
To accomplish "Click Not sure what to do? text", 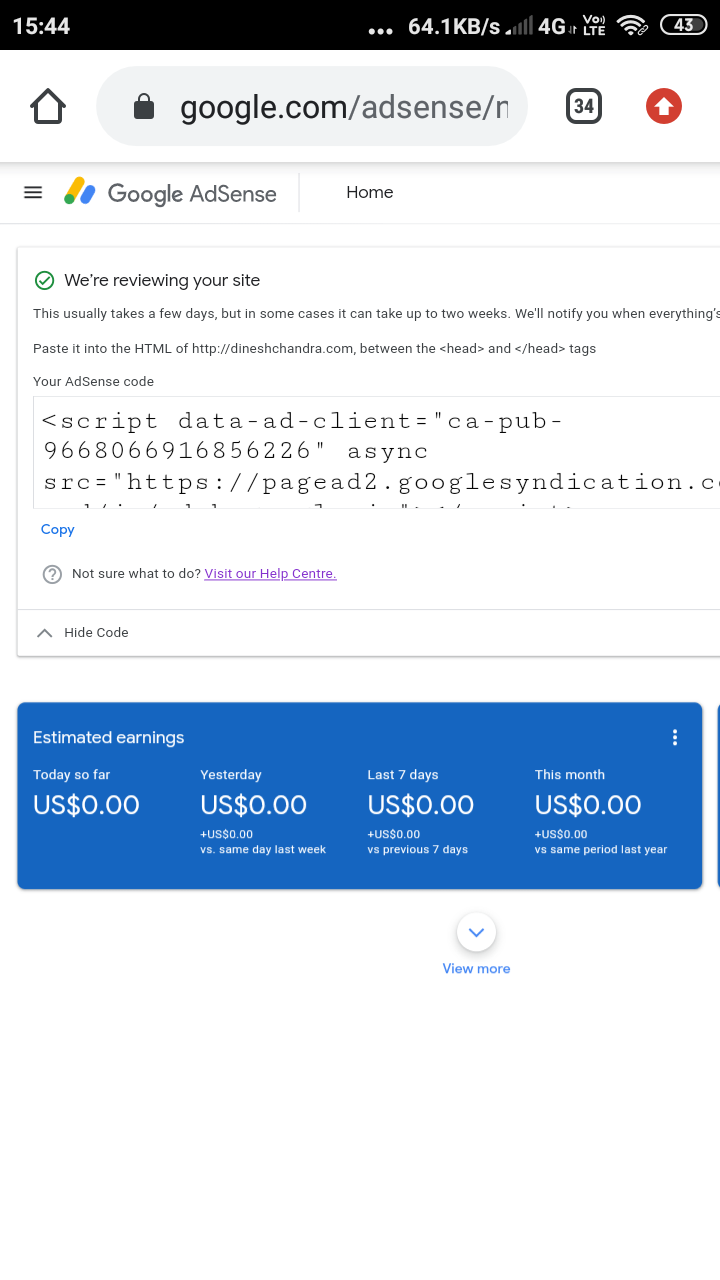I will (x=136, y=574).
